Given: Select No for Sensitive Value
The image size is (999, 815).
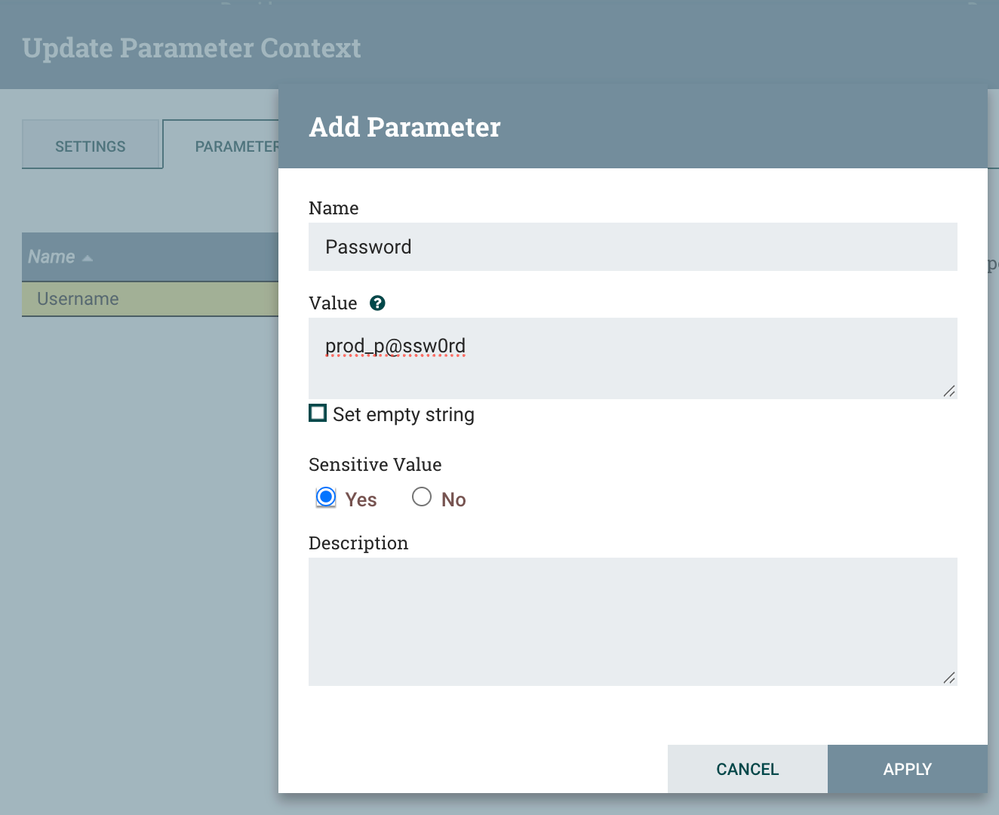Looking at the screenshot, I should pyautogui.click(x=422, y=497).
